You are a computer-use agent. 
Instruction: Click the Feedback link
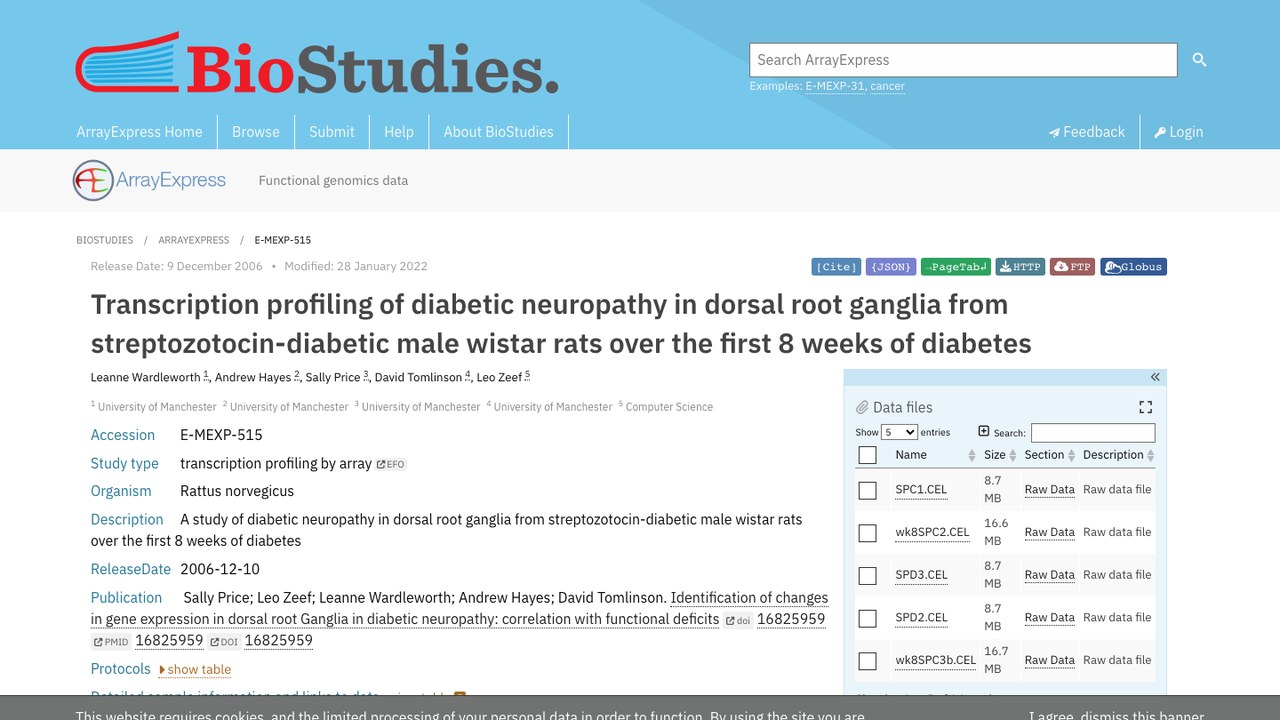(x=1086, y=132)
